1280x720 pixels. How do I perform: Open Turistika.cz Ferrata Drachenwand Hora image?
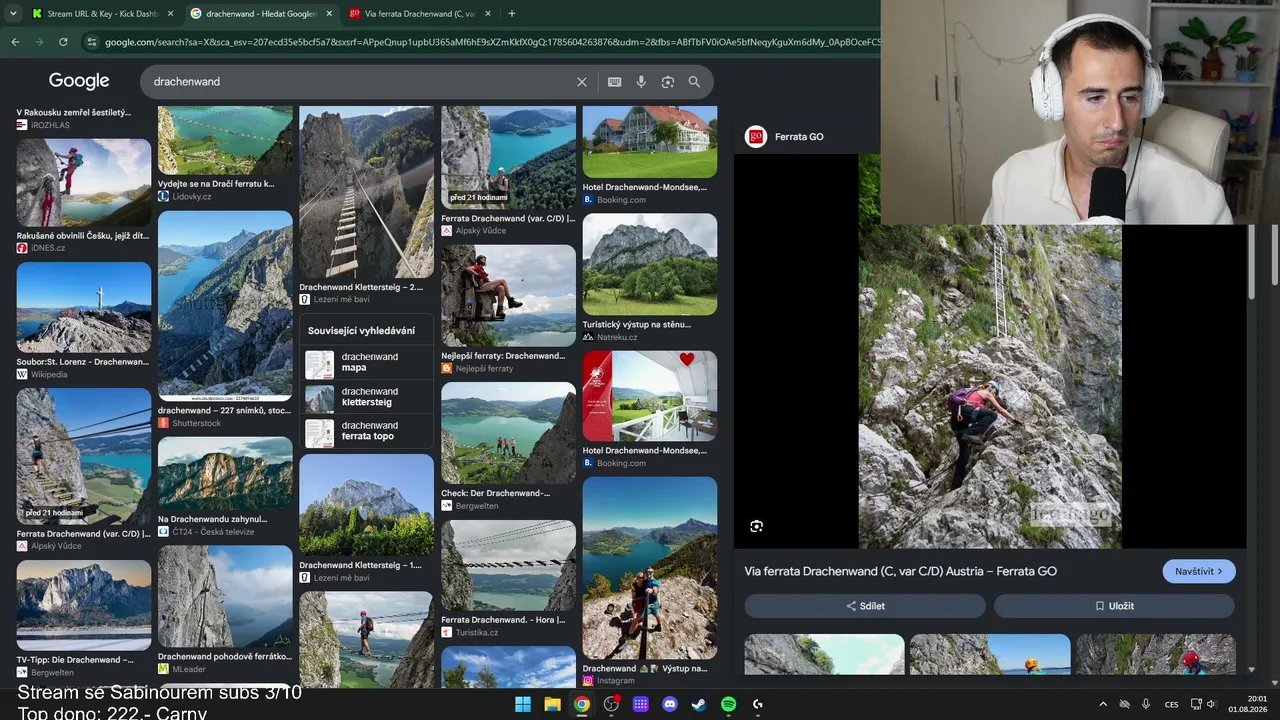[508, 565]
